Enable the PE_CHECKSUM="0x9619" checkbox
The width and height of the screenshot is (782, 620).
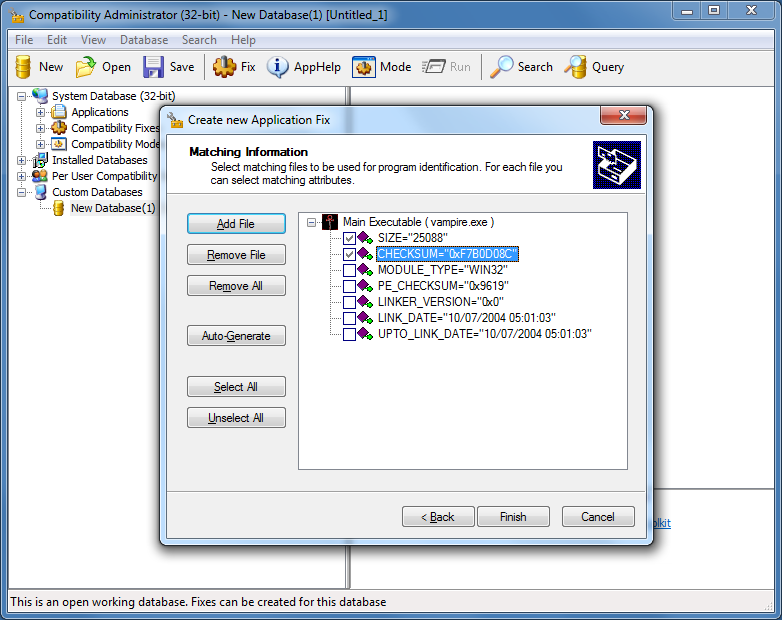(x=349, y=286)
